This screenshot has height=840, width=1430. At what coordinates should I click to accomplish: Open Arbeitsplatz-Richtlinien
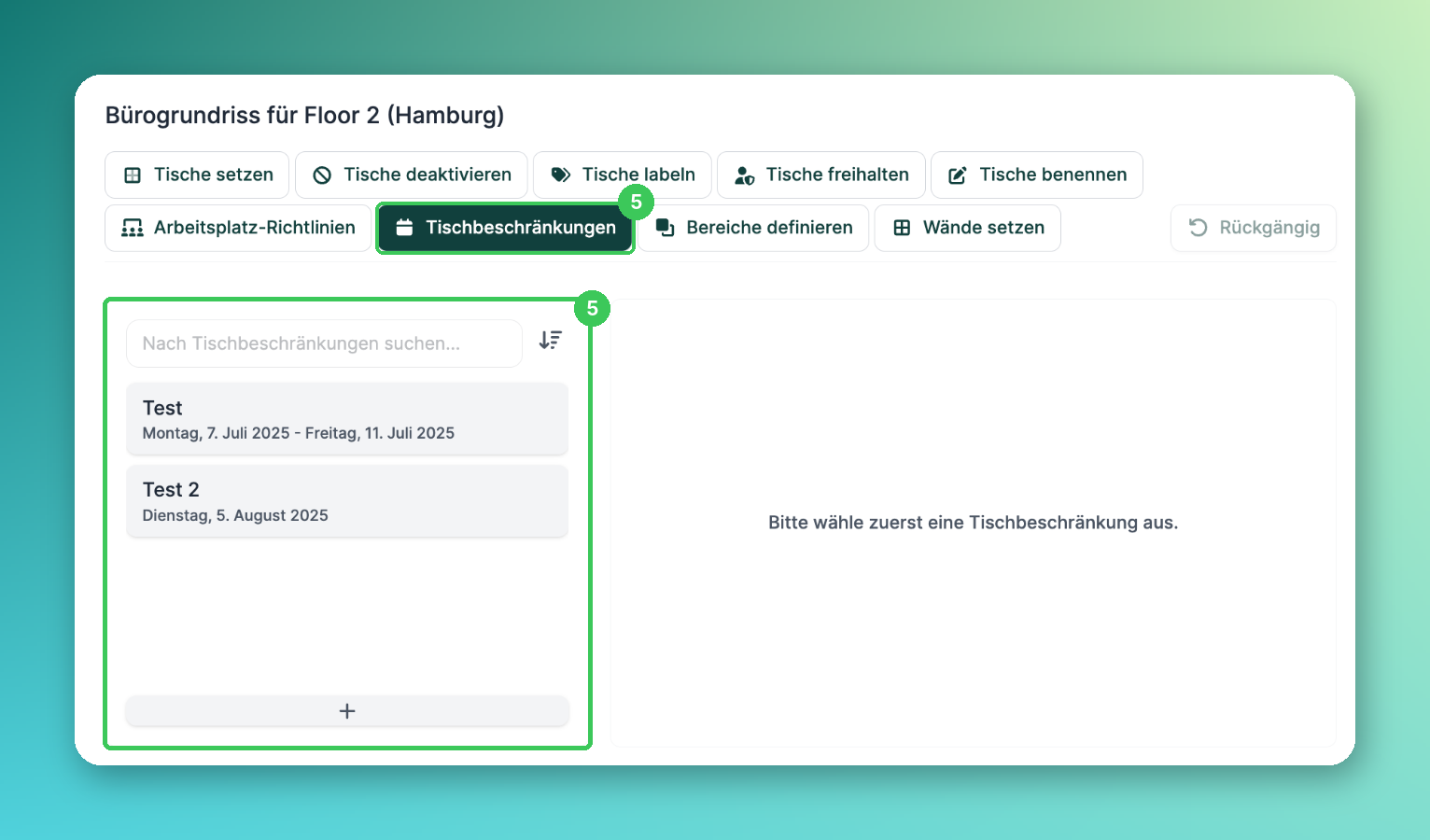tap(238, 228)
